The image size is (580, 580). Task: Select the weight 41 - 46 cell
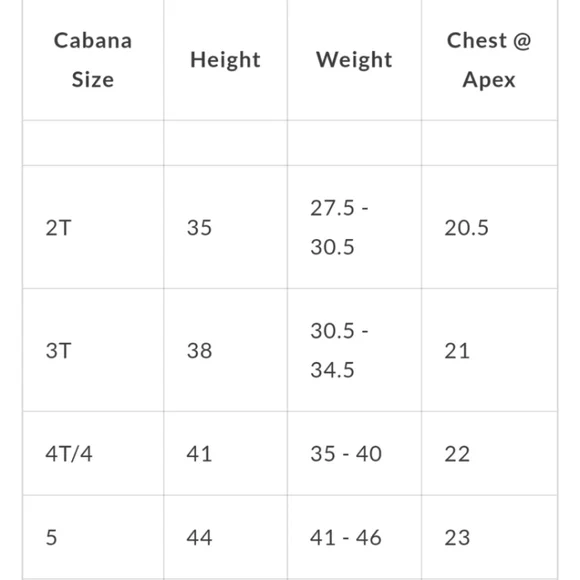point(354,537)
